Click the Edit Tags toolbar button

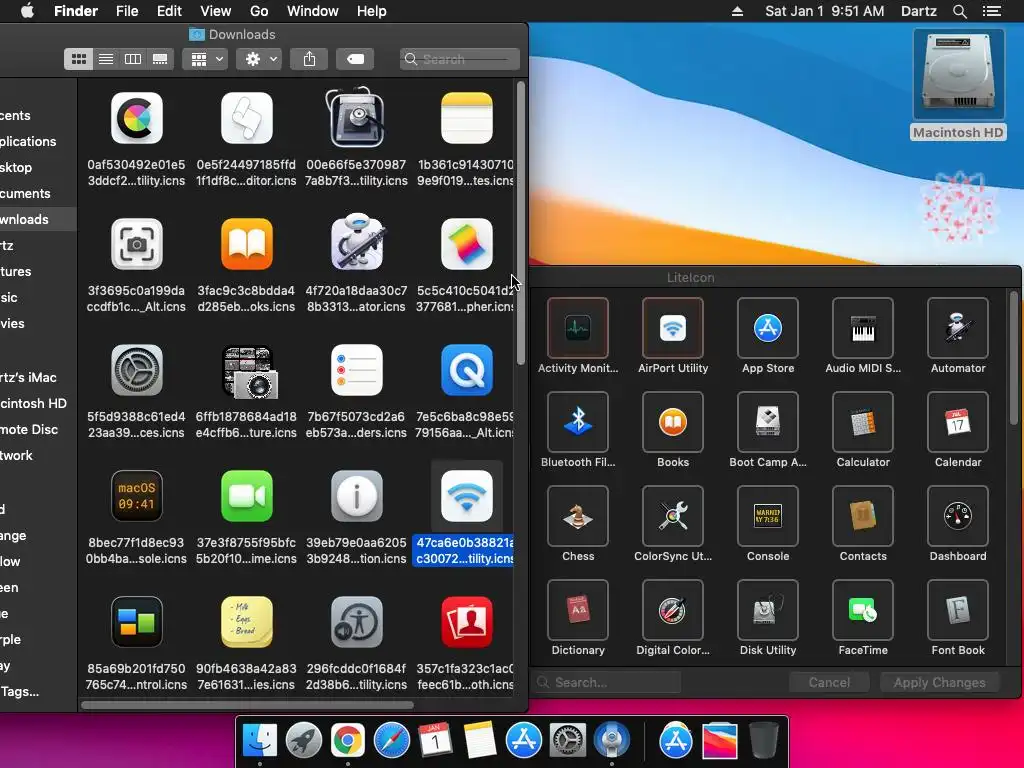[355, 59]
